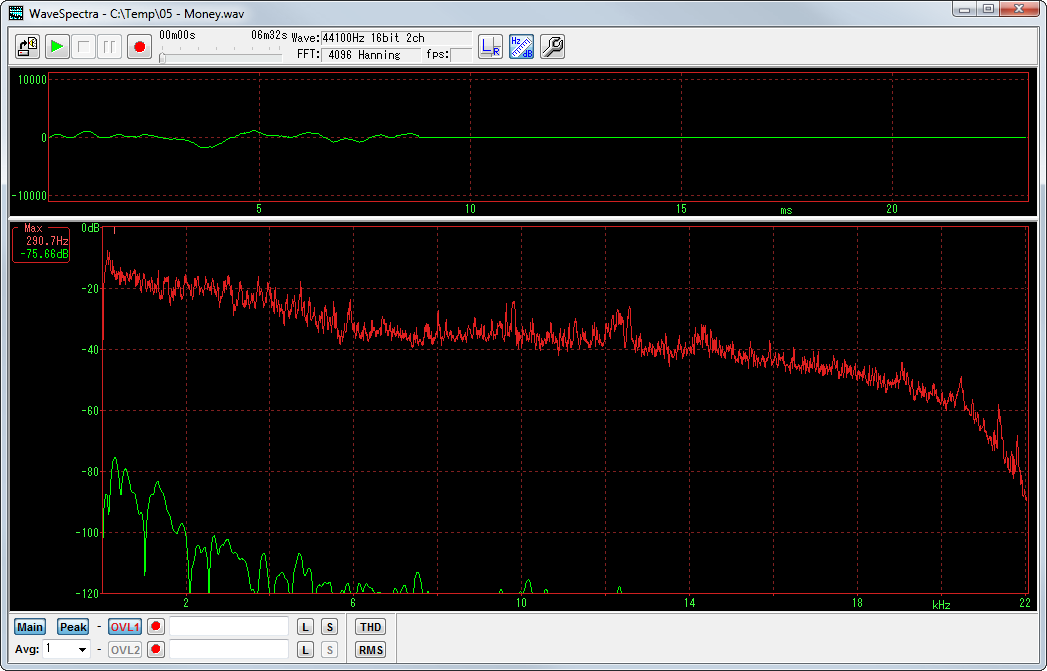
Task: Click the elapsed time text 00m00s
Action: coord(178,35)
